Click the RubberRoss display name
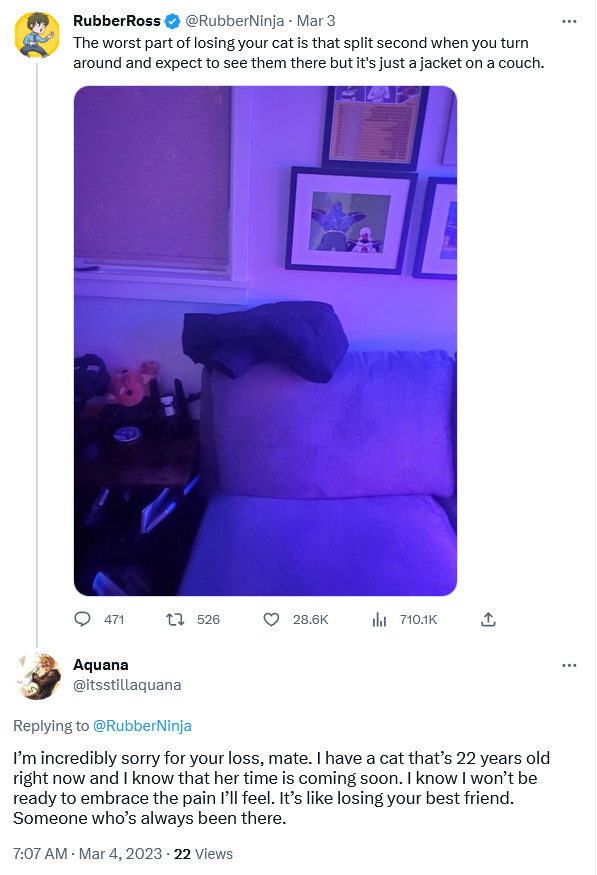 [117, 21]
